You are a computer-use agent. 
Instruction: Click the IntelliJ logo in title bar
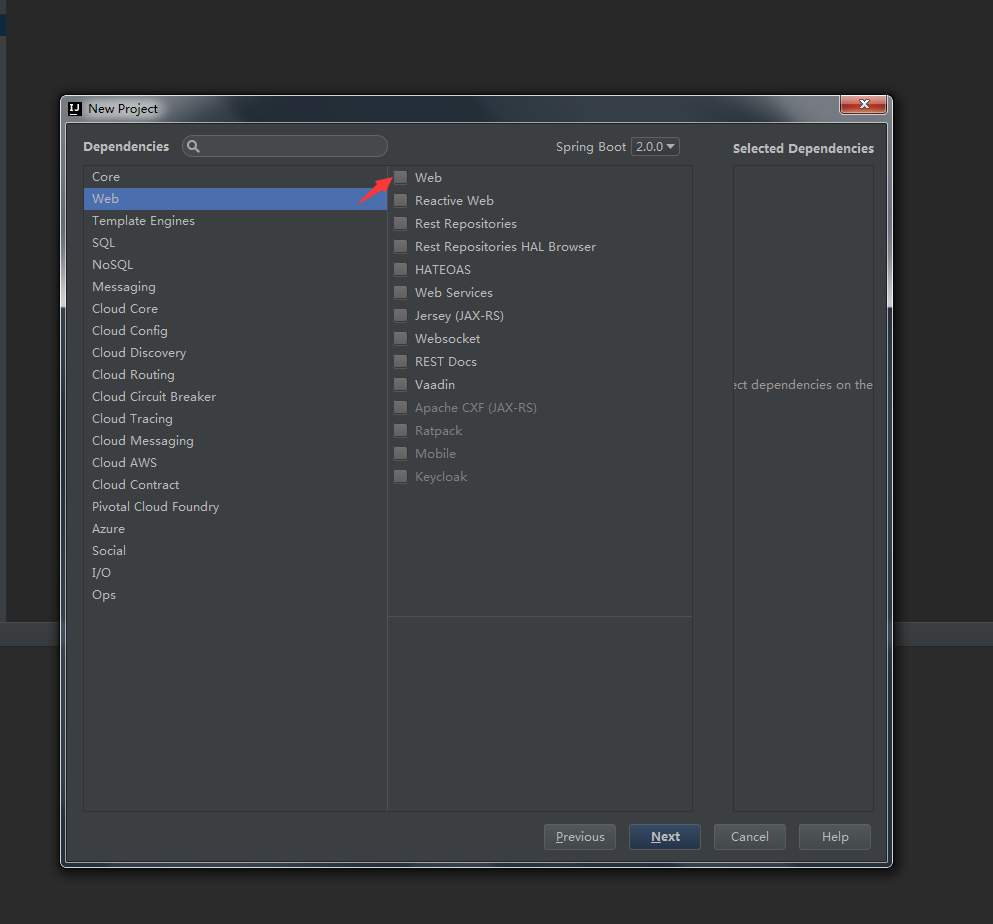[75, 108]
